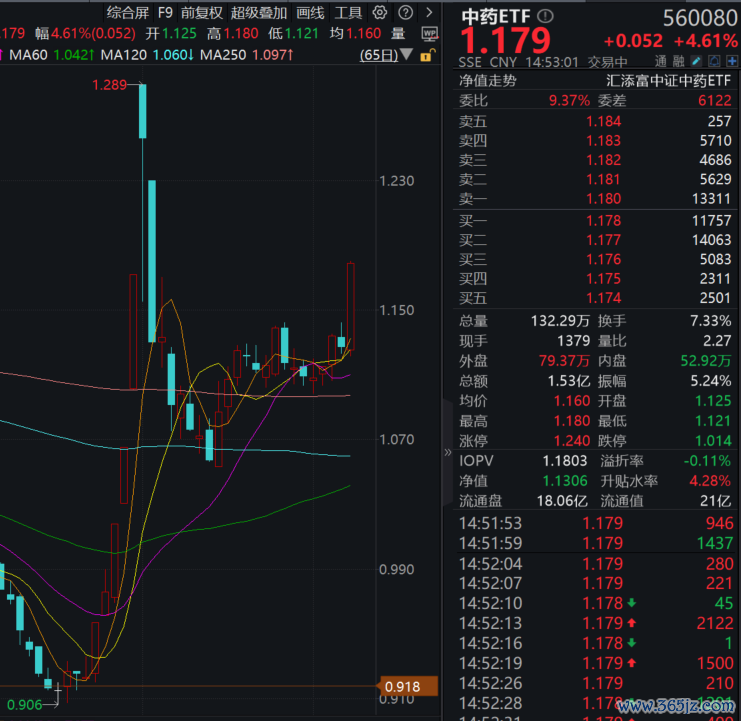741x721 pixels.
Task: Open the 前复权 adjustment dropdown
Action: (202, 13)
